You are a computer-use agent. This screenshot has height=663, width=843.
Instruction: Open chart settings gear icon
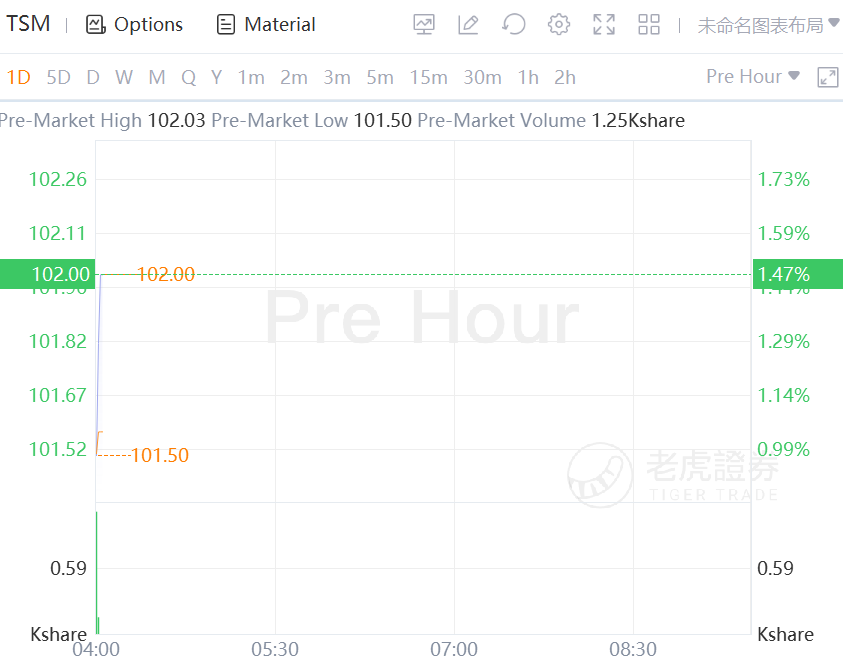[x=559, y=25]
